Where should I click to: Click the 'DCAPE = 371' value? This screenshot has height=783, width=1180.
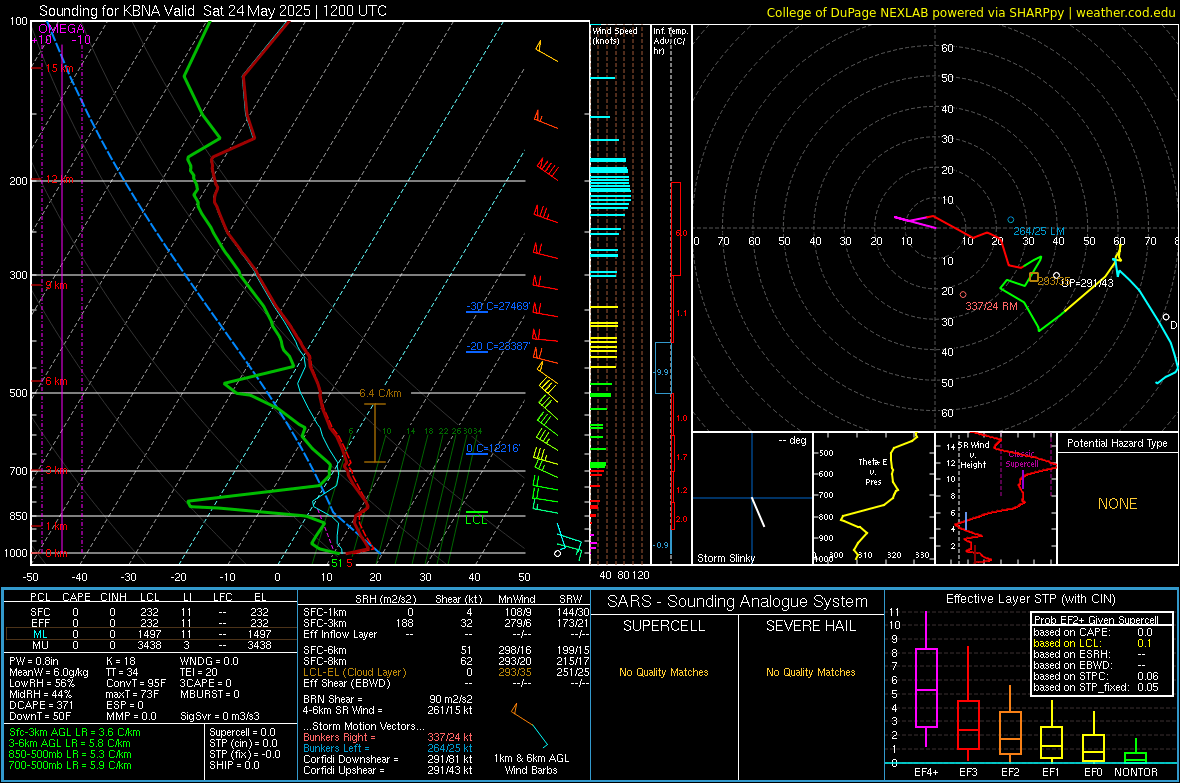pos(41,705)
